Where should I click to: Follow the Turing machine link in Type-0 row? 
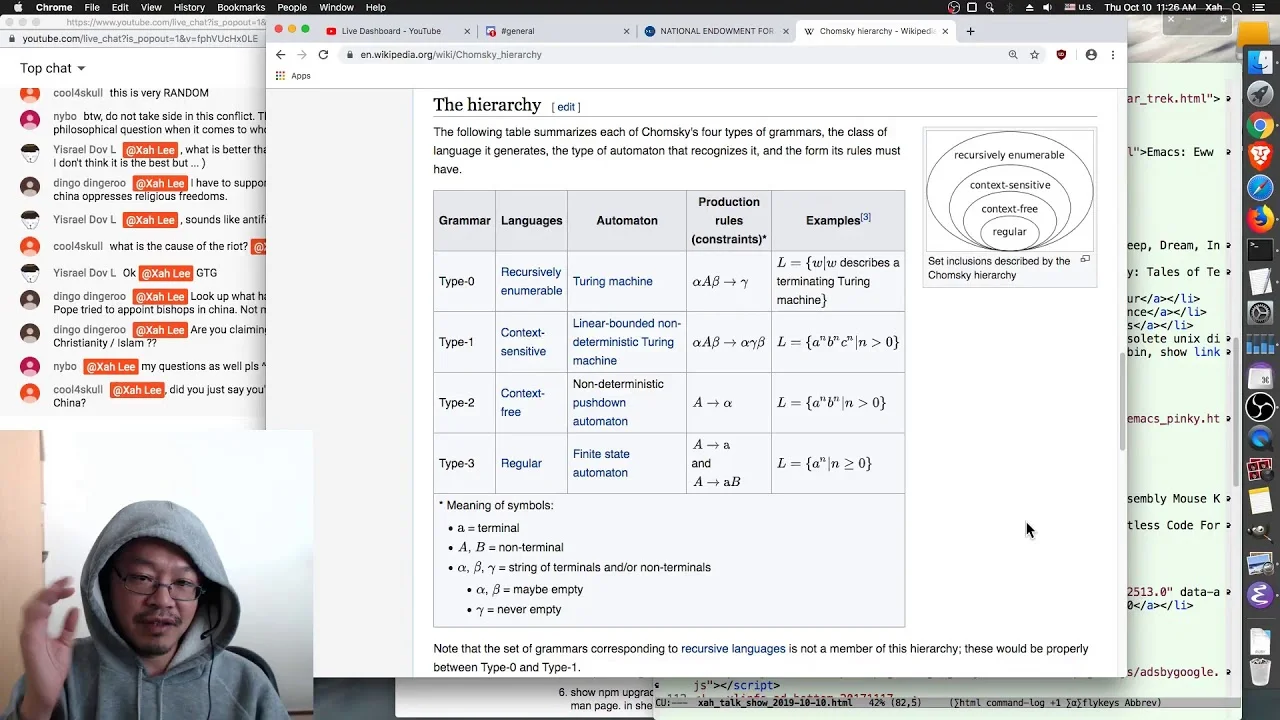point(612,281)
